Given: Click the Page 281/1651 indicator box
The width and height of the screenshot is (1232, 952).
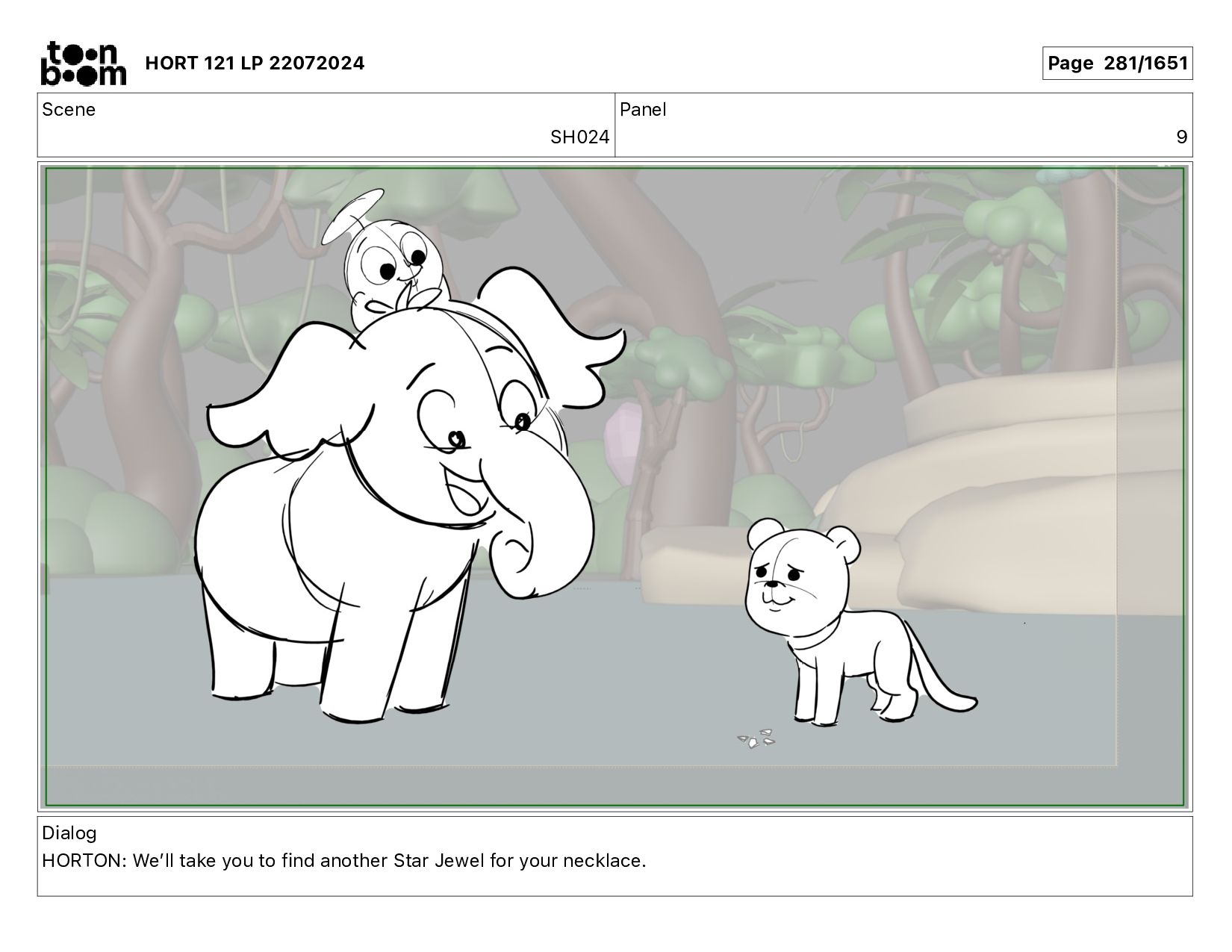Looking at the screenshot, I should click(x=1117, y=63).
